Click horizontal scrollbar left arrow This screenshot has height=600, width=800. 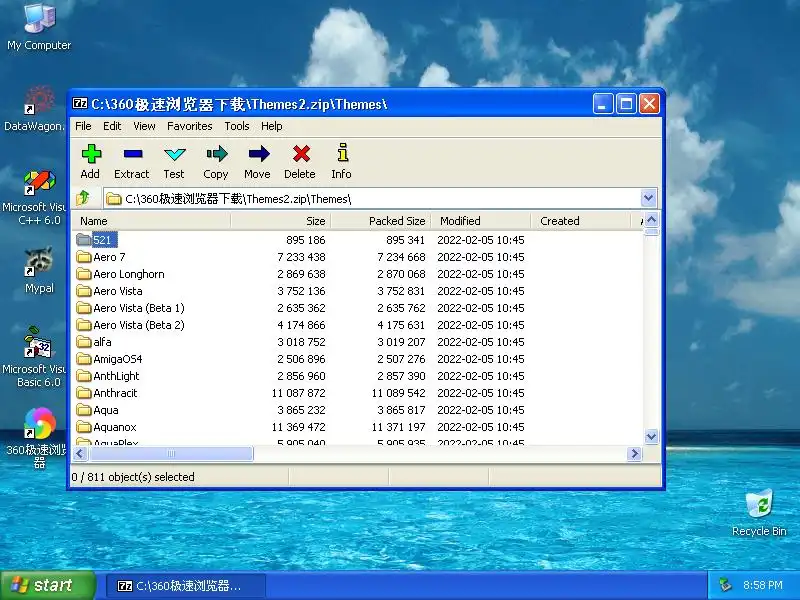point(79,453)
